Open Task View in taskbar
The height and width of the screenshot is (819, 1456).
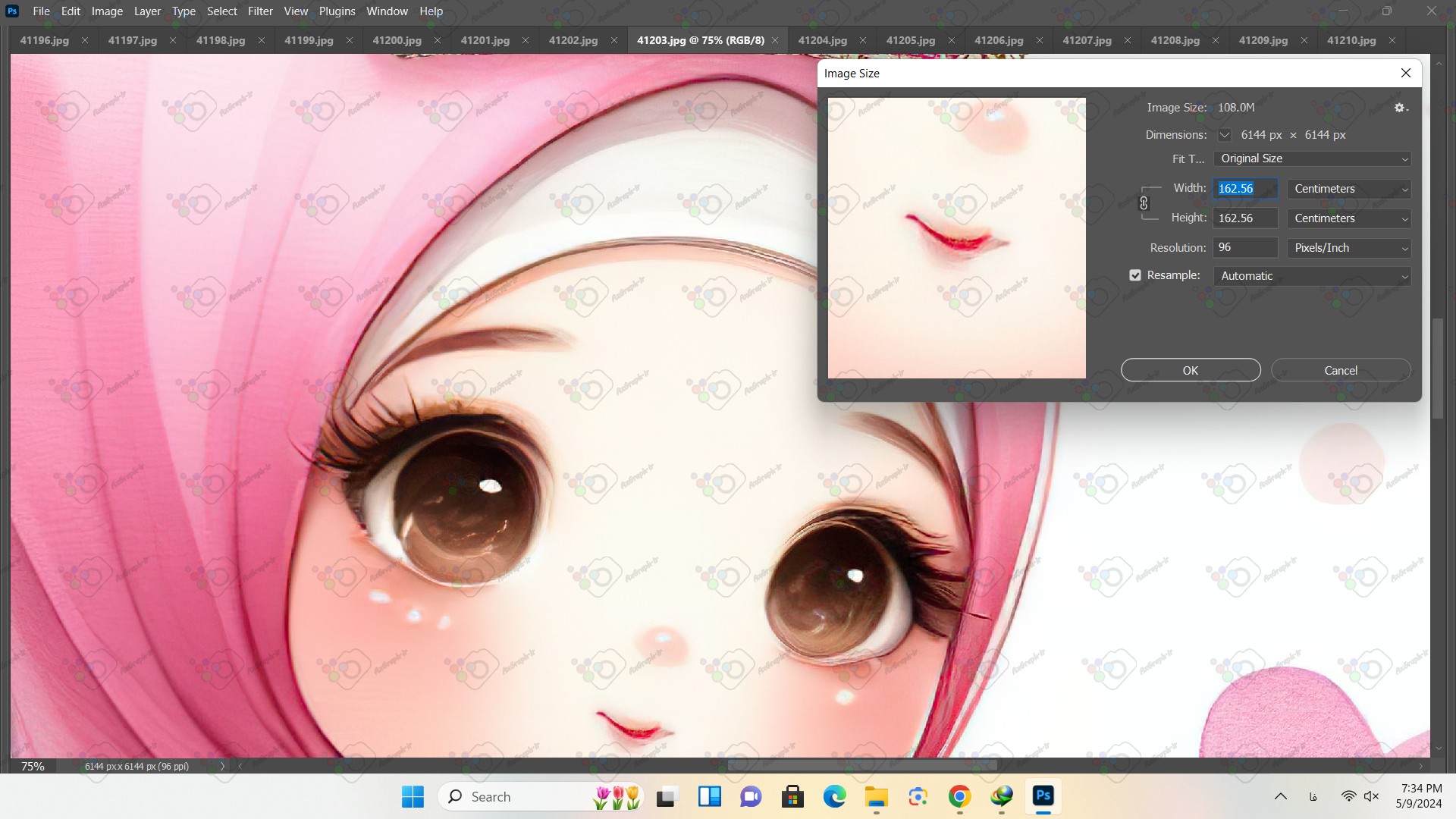pos(666,796)
